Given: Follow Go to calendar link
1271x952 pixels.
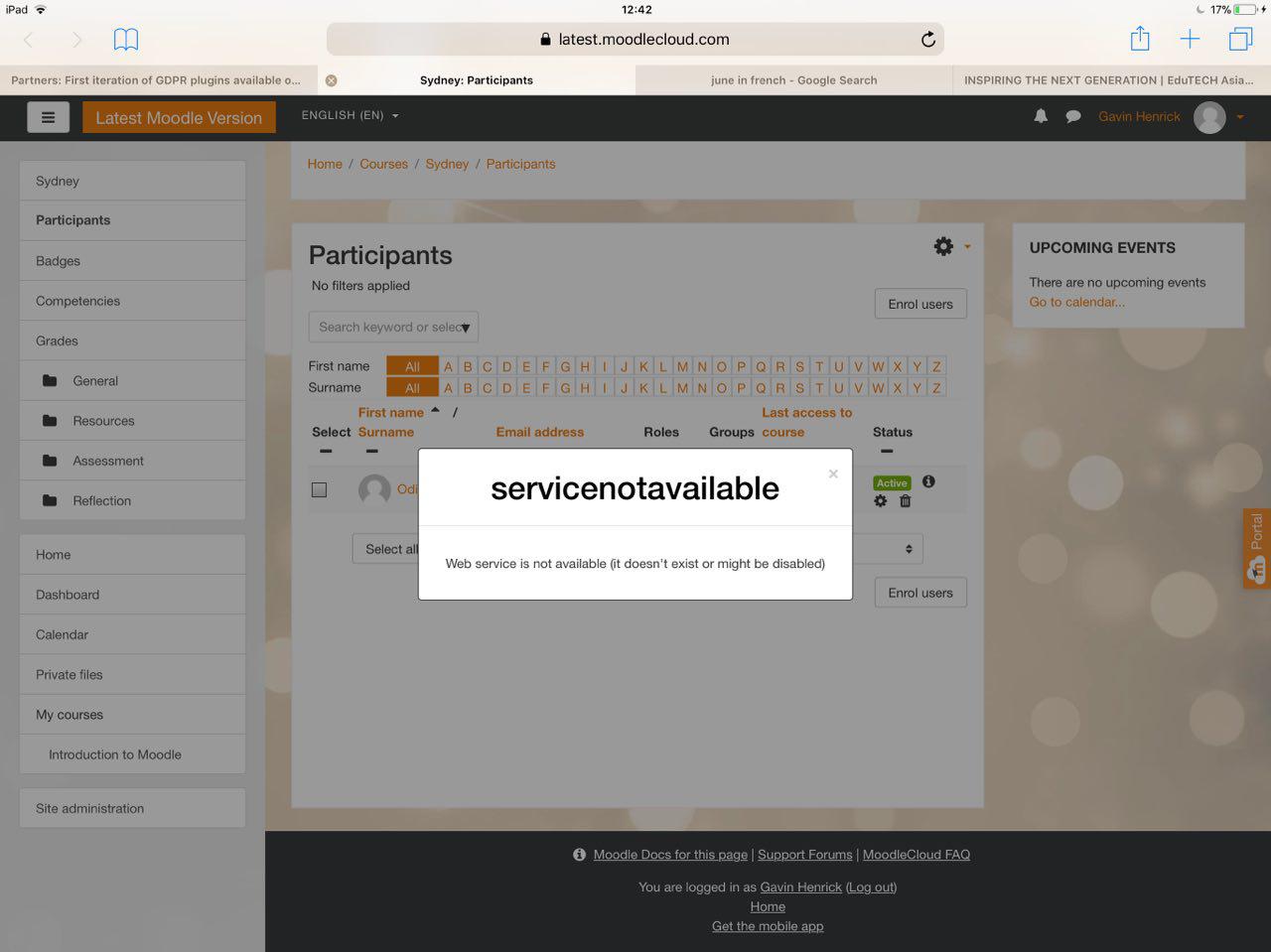Looking at the screenshot, I should click(1077, 302).
